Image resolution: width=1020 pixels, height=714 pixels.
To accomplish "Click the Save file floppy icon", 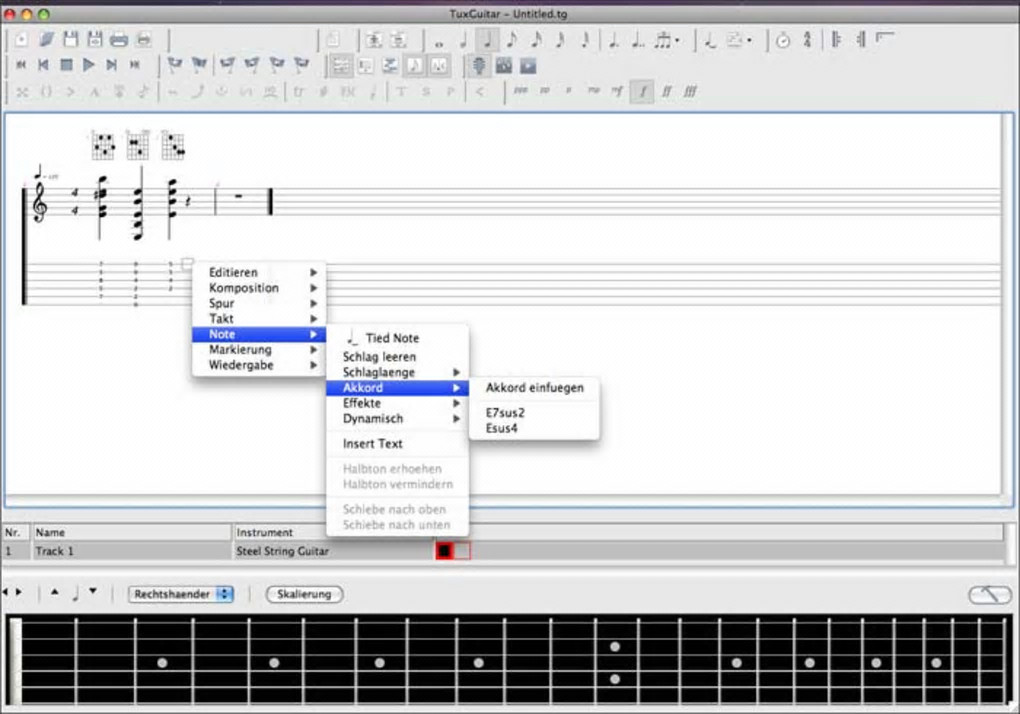I will click(70, 40).
